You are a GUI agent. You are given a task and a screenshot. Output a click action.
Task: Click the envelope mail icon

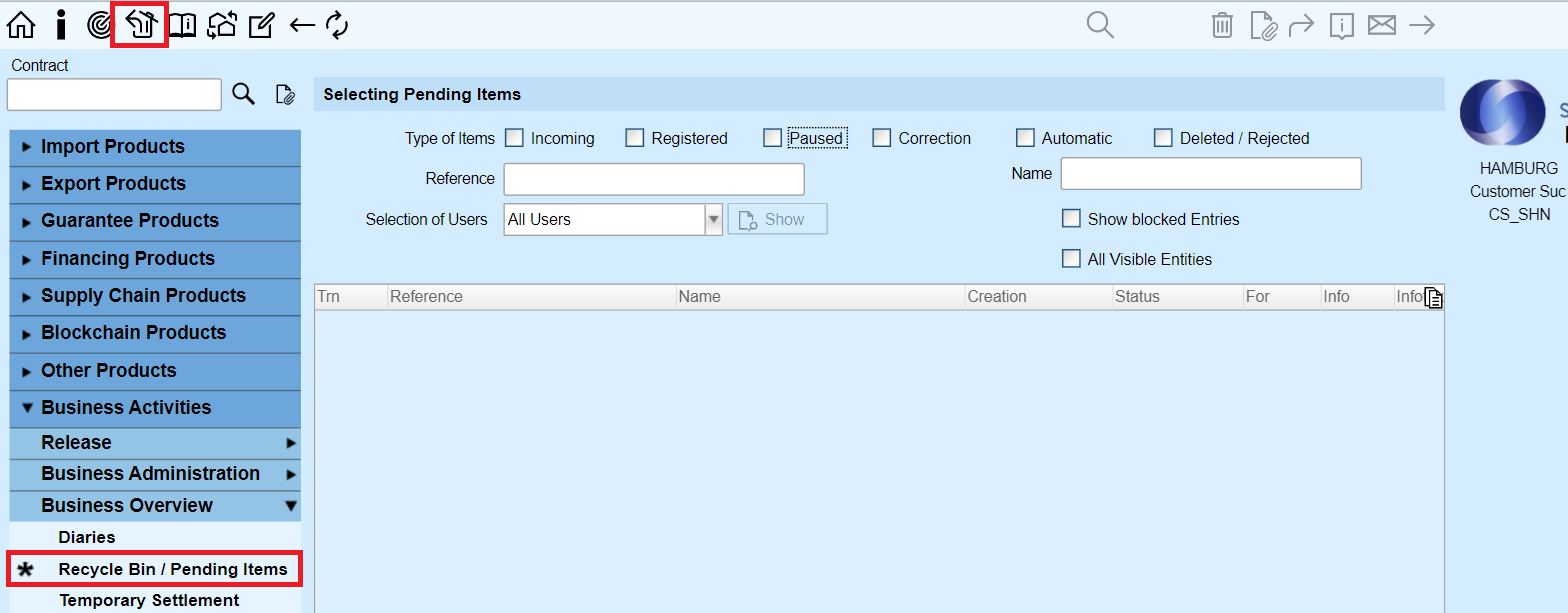point(1381,25)
